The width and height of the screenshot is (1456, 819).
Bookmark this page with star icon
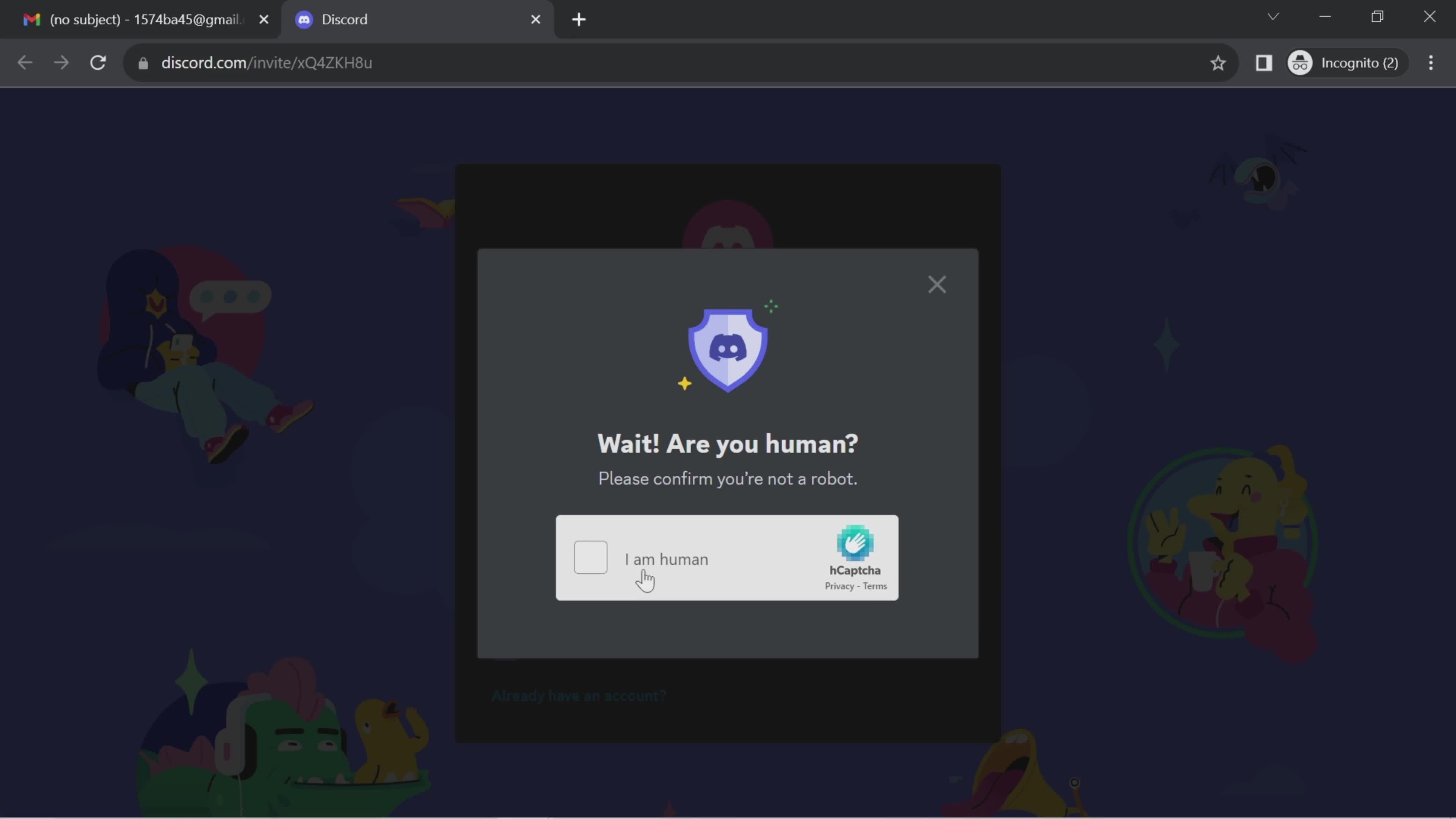point(1218,62)
